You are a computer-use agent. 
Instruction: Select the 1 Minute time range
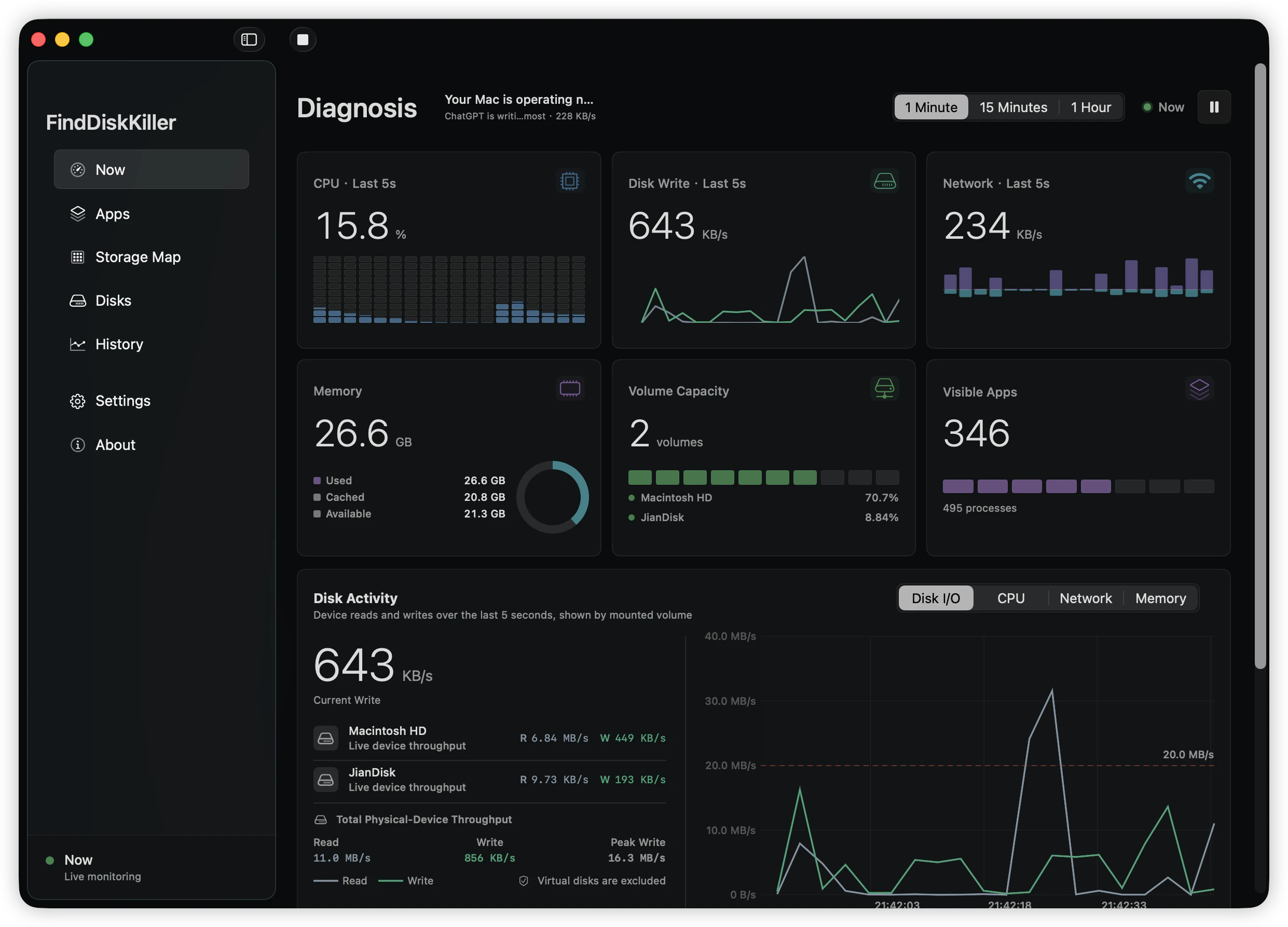pyautogui.click(x=931, y=107)
